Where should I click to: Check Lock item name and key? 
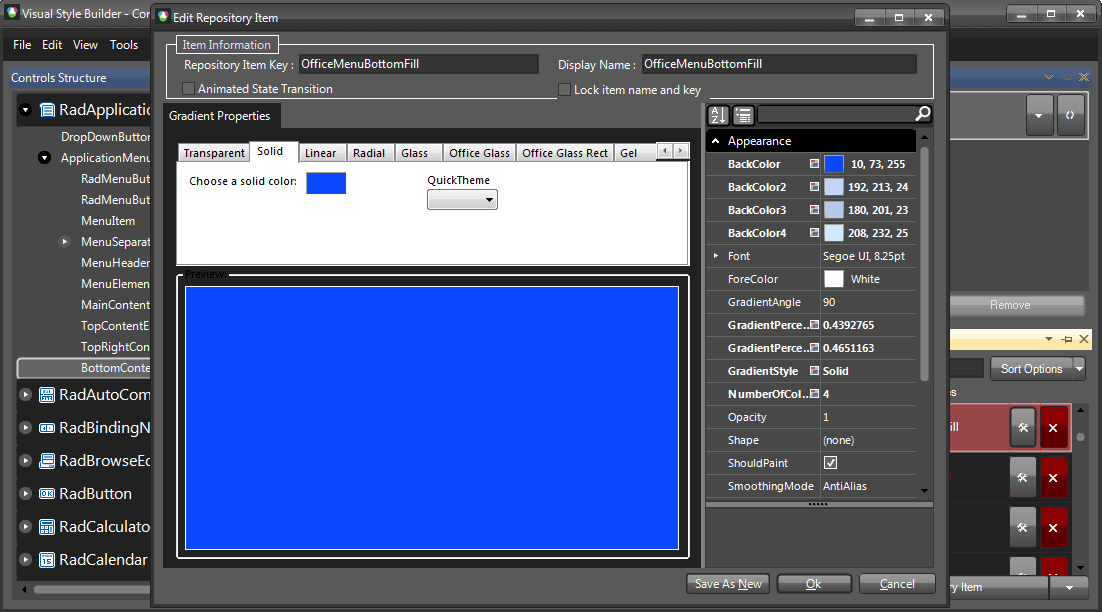click(x=565, y=89)
